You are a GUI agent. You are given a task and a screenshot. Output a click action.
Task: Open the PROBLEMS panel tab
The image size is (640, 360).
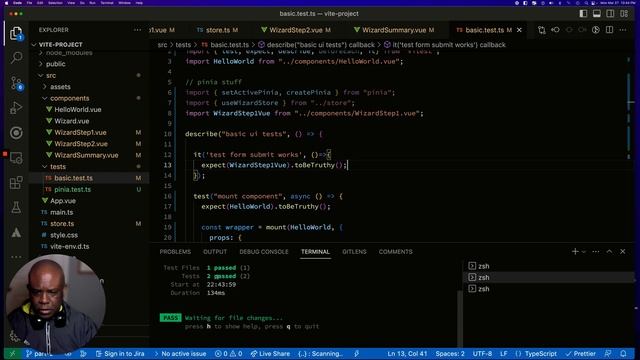pos(175,251)
